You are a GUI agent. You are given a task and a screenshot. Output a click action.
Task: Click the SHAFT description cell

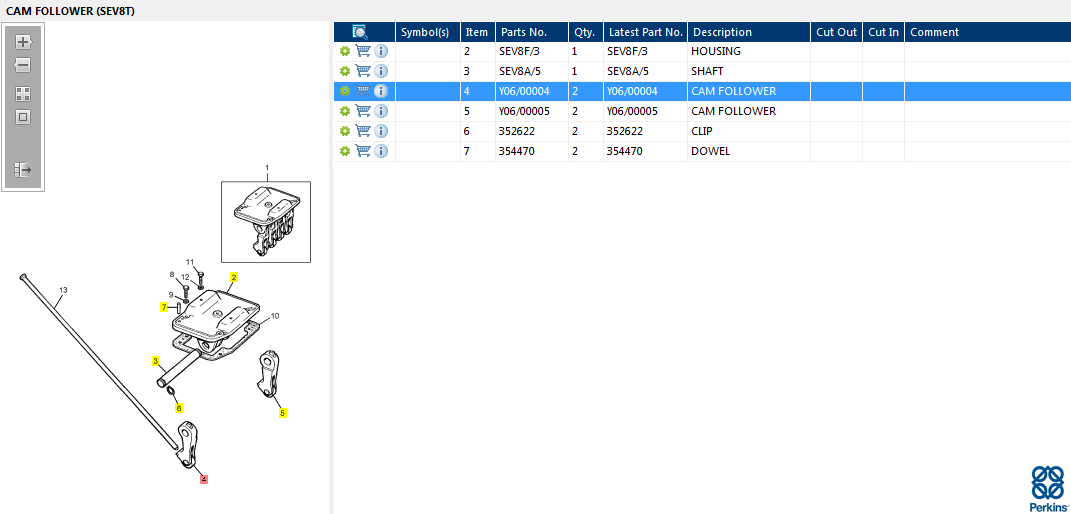click(x=749, y=71)
